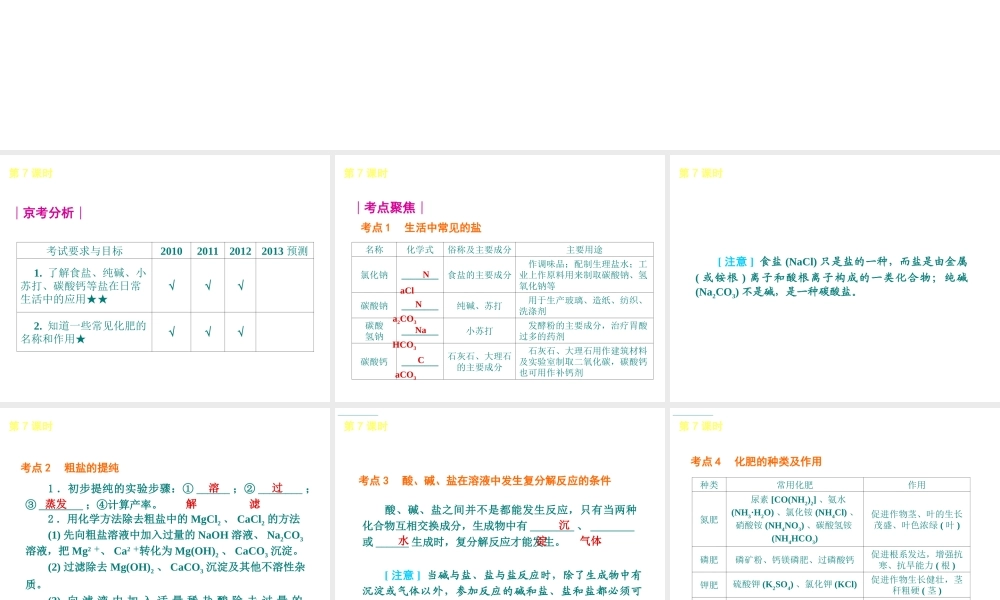Click the 磷肥 row label
Image resolution: width=1000 pixels, height=600 pixels.
click(x=709, y=560)
